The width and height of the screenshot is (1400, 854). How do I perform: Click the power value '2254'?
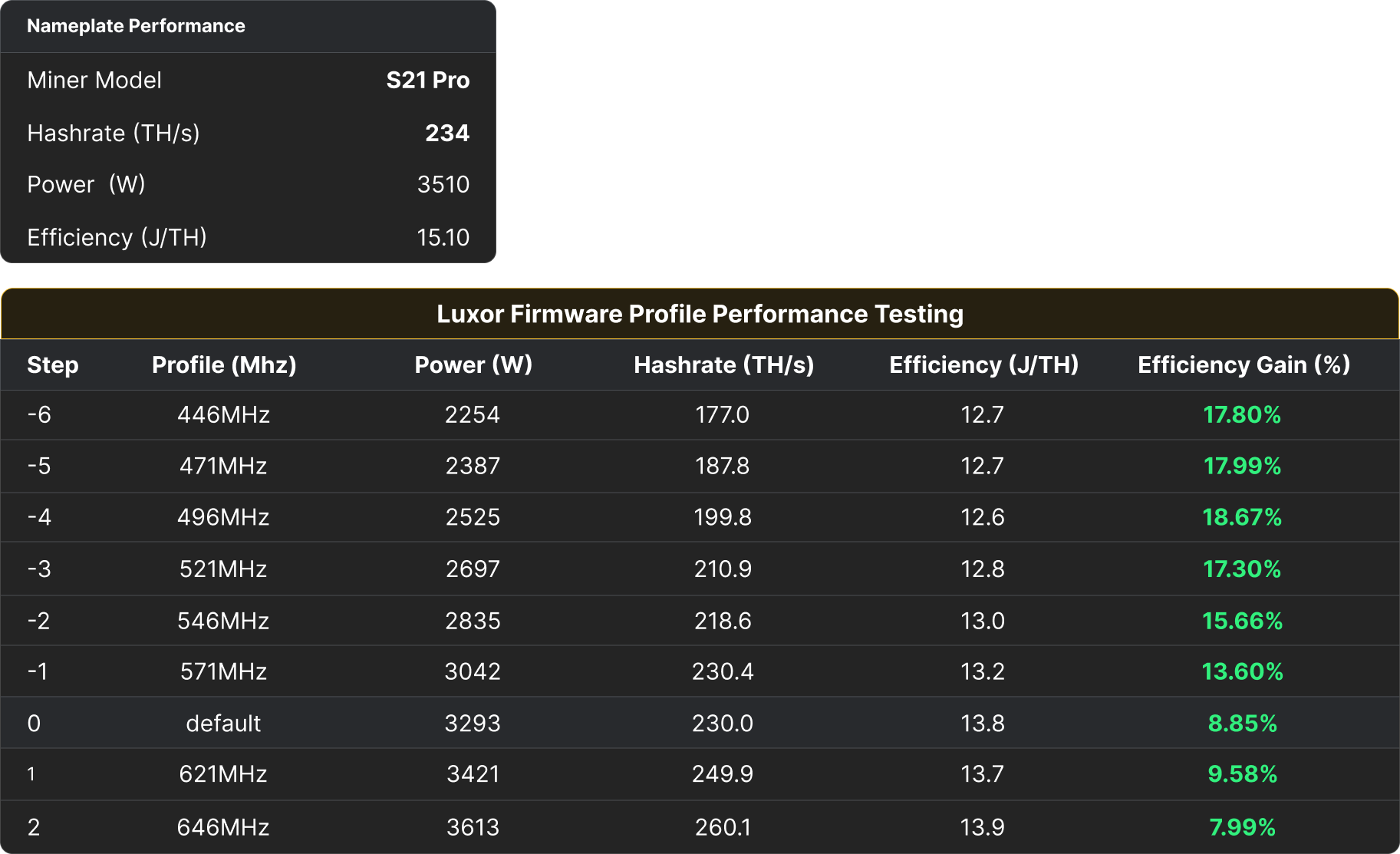[473, 414]
